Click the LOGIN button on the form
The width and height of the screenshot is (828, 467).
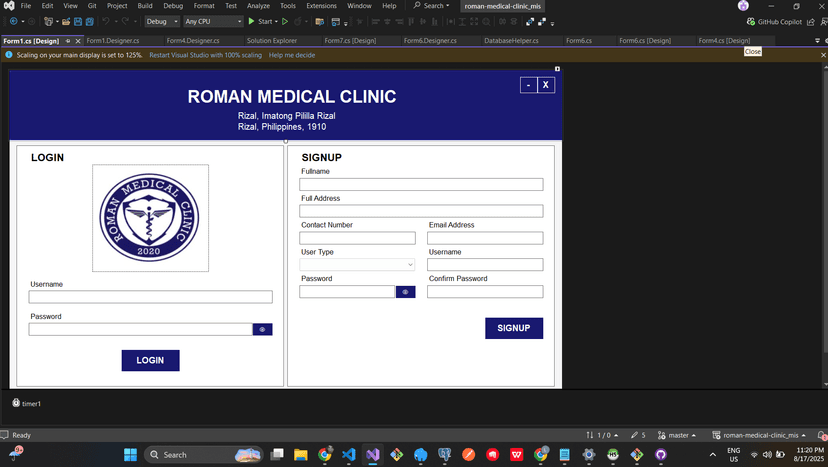point(150,360)
